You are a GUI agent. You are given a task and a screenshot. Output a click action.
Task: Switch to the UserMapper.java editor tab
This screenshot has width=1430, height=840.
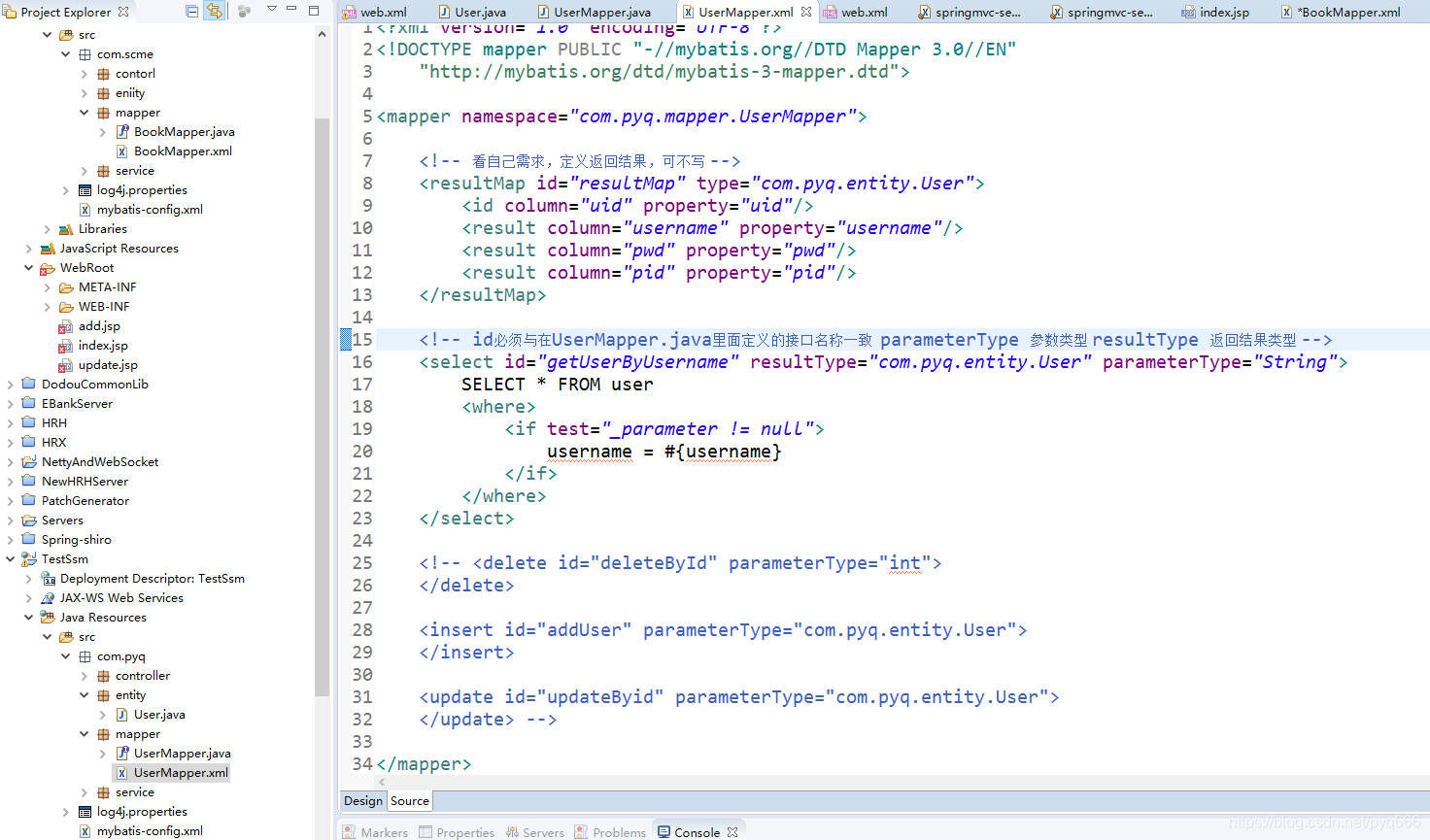594,12
